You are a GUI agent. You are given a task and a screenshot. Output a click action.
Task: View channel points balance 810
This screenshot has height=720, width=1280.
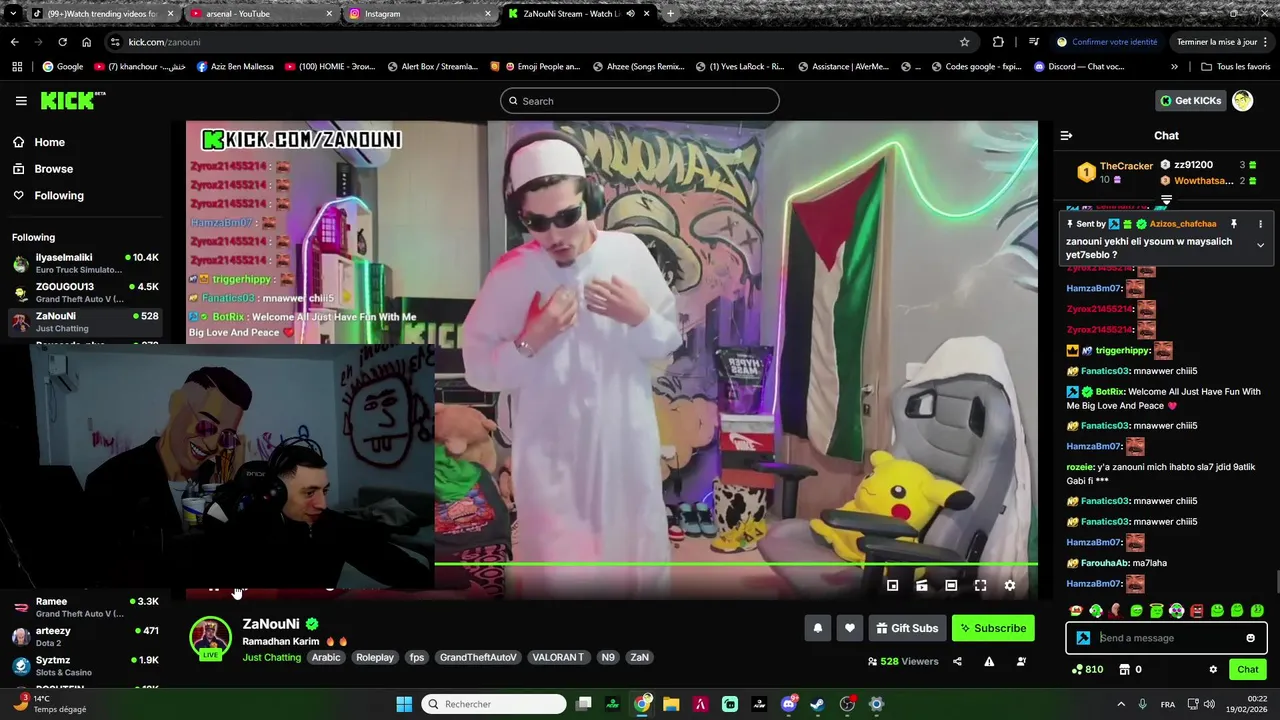pos(1087,670)
